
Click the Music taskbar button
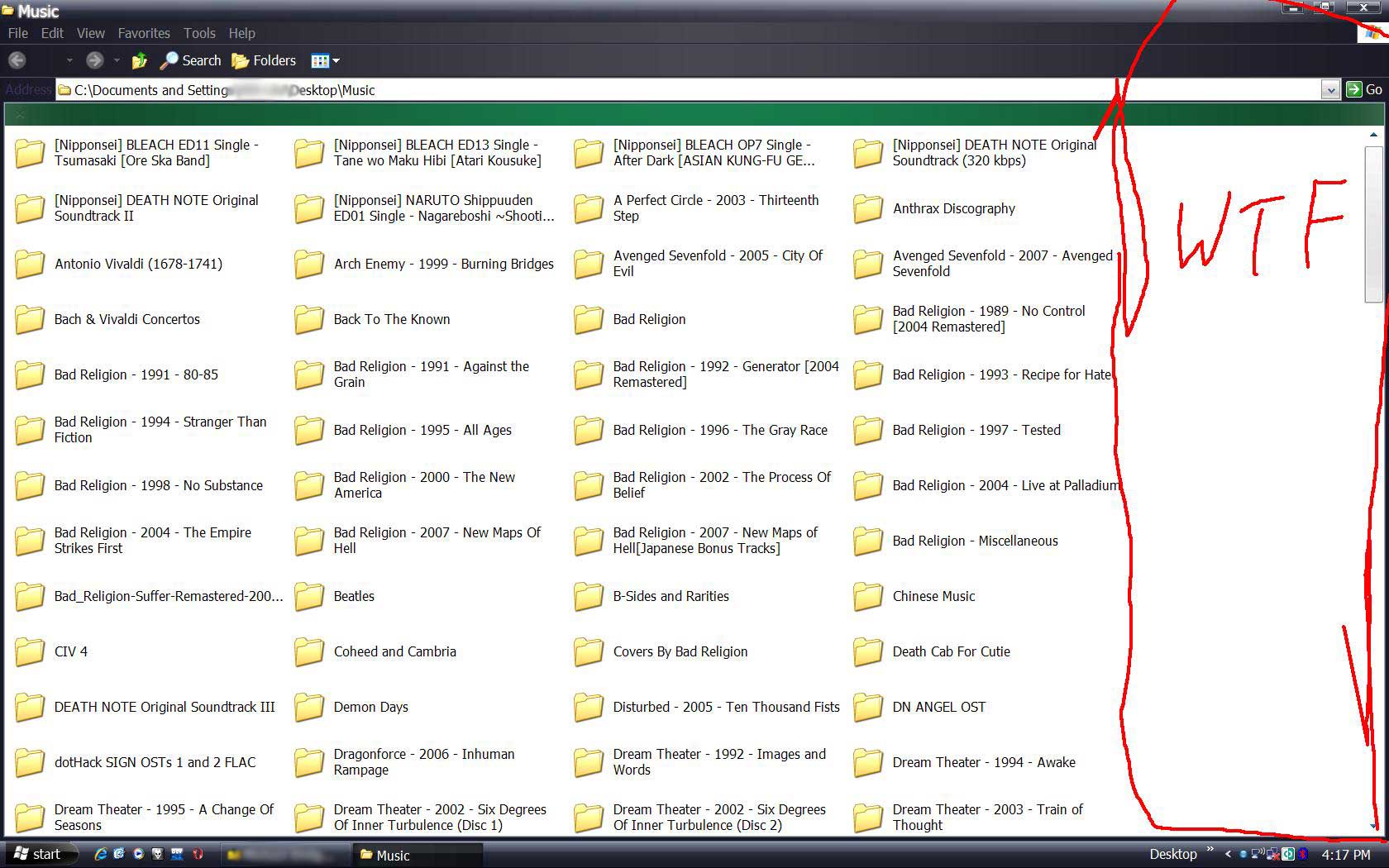418,855
